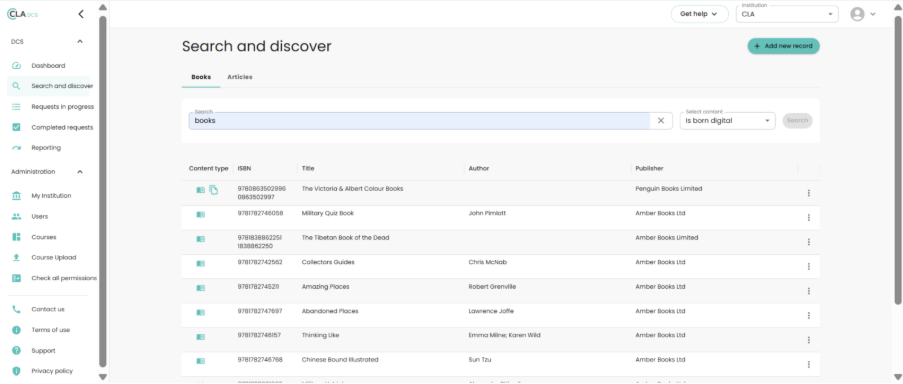Open options for Chinese Bound Illustrated
Image resolution: width=903 pixels, height=384 pixels.
(809, 364)
